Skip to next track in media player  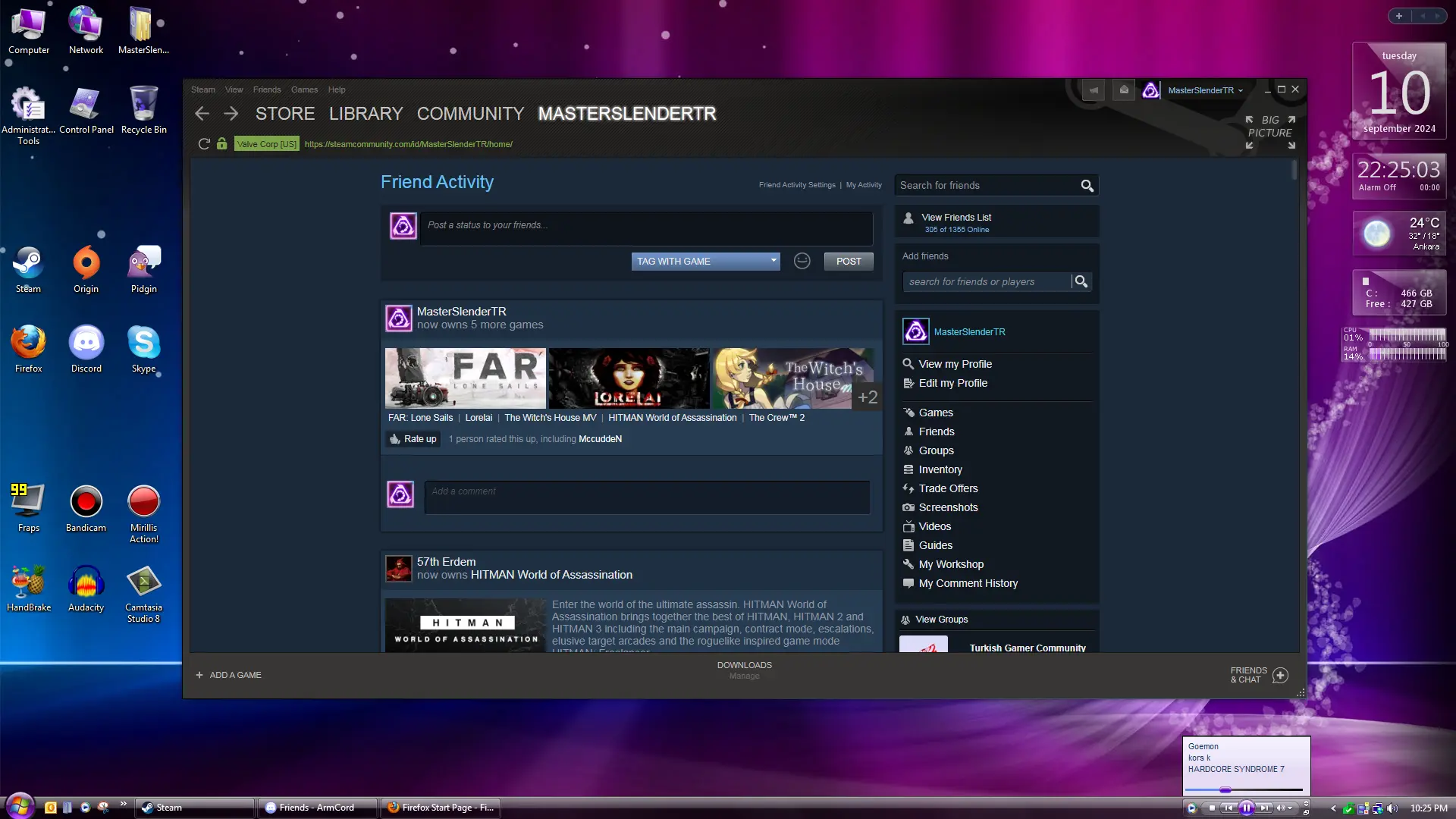point(1264,808)
